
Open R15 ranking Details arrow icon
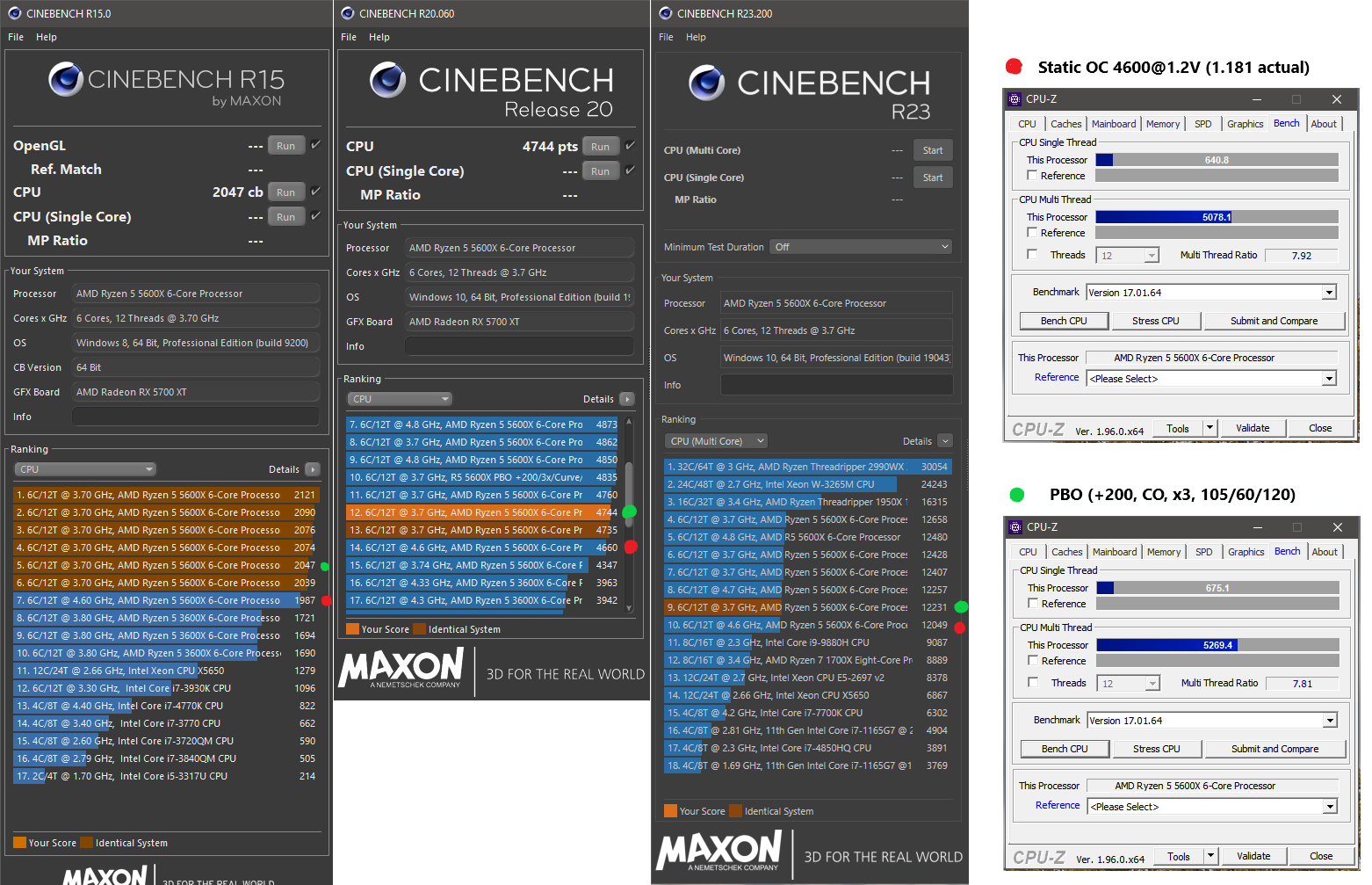point(313,469)
